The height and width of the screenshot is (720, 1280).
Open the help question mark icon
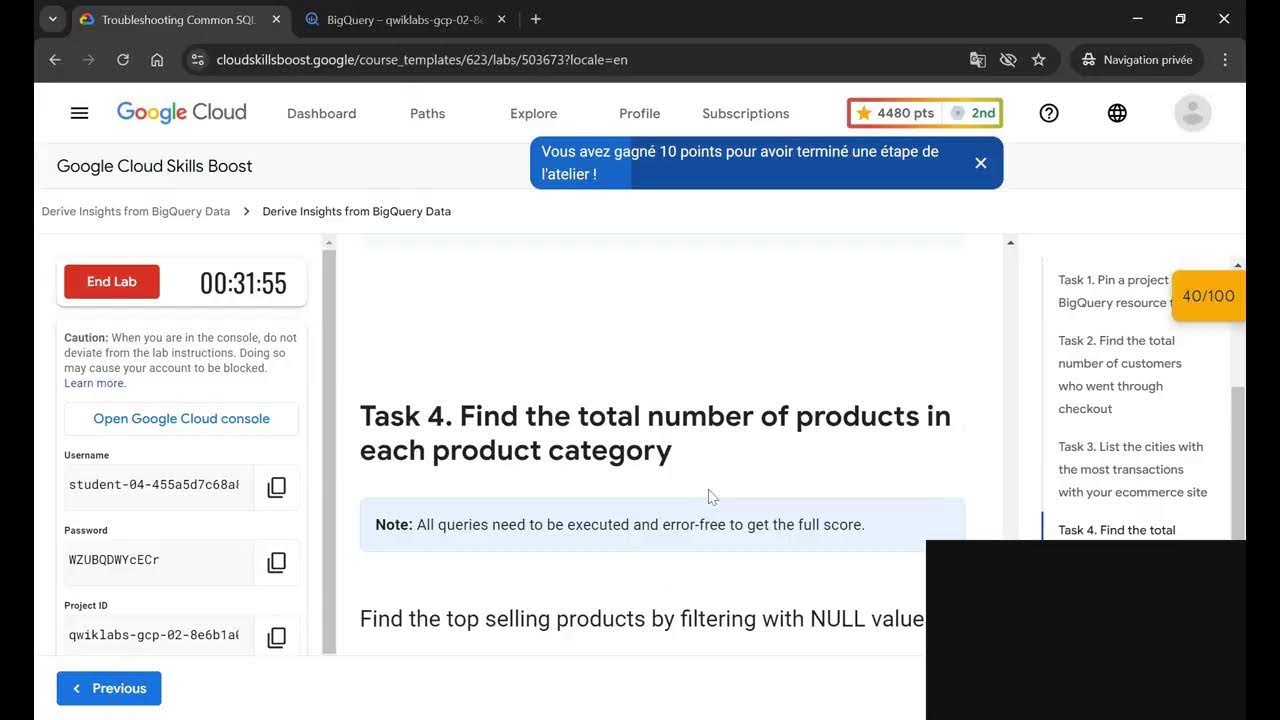coord(1049,113)
